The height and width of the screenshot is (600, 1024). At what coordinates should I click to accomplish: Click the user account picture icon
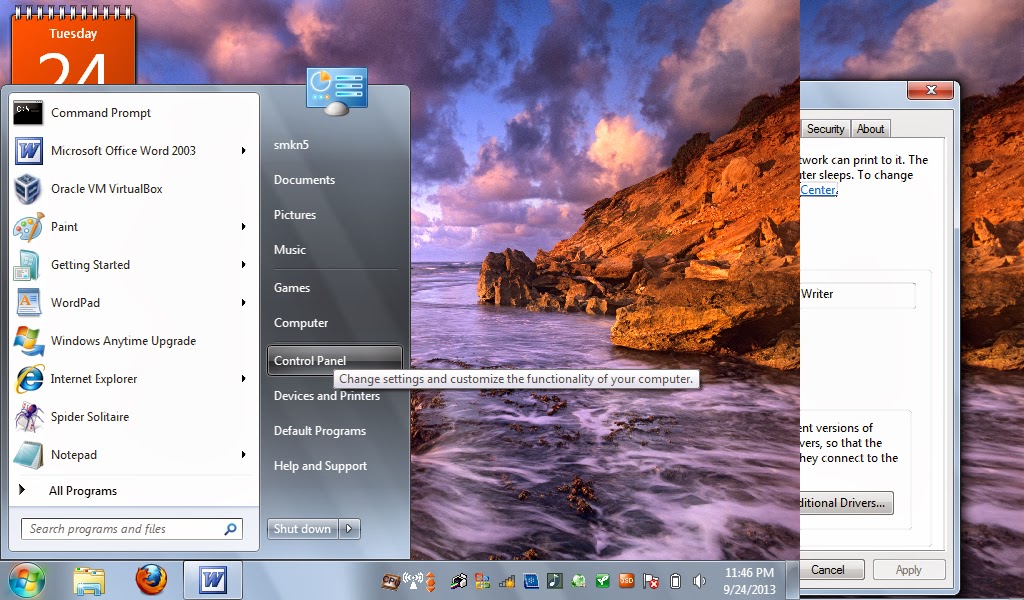(x=336, y=91)
